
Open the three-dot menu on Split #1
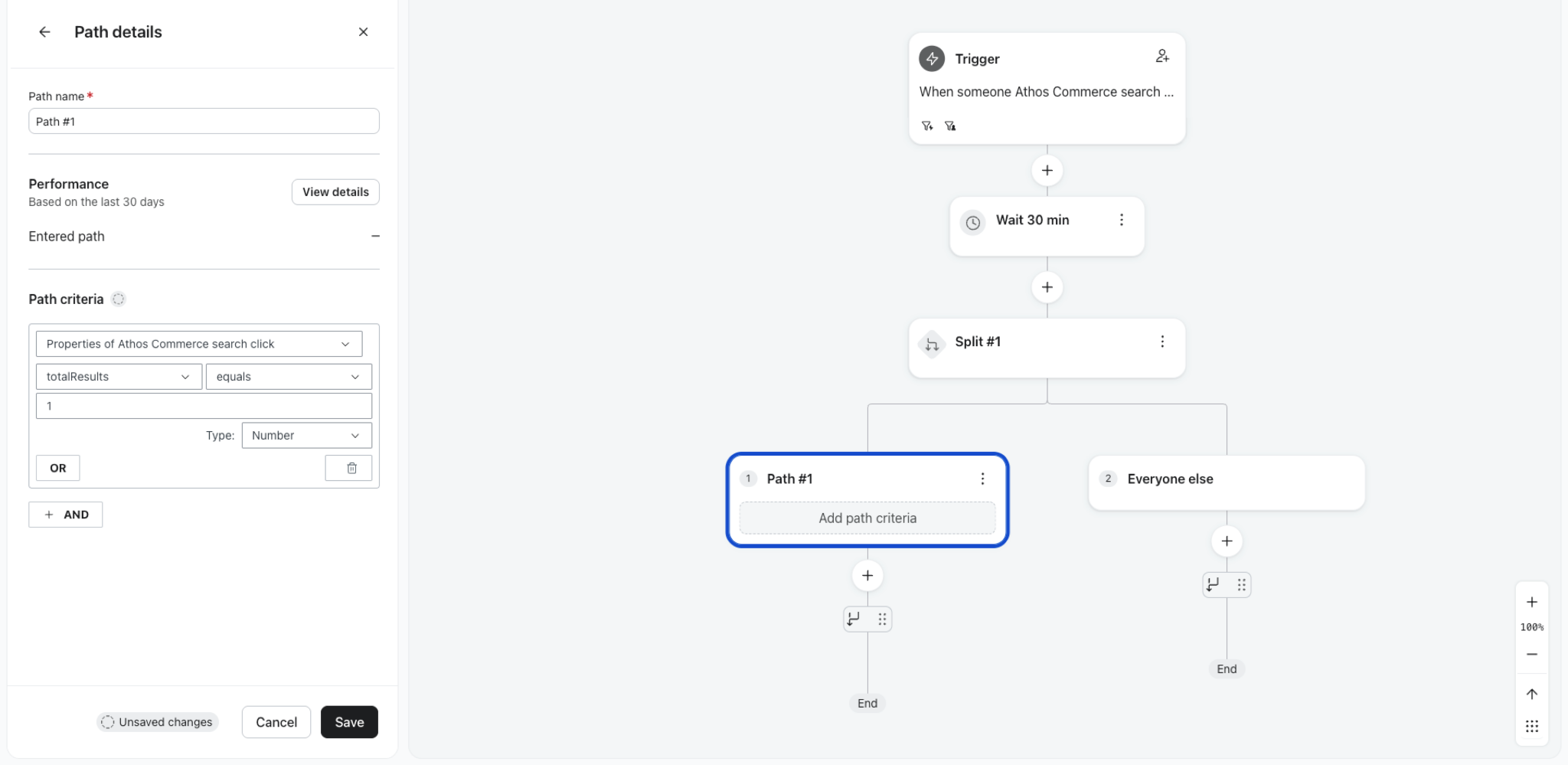click(x=1162, y=342)
